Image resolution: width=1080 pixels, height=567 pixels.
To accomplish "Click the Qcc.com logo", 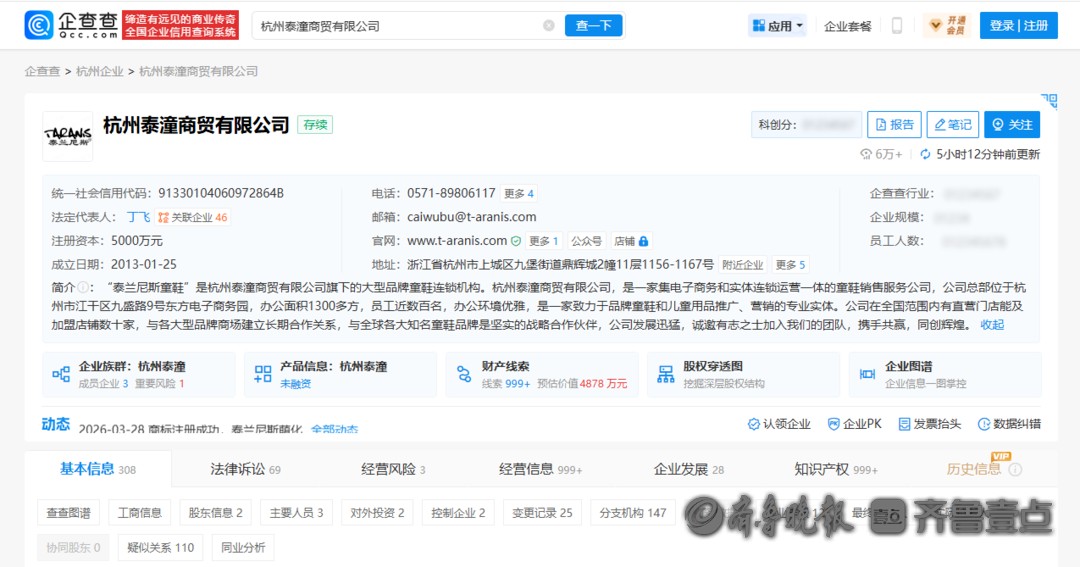I will tap(72, 26).
